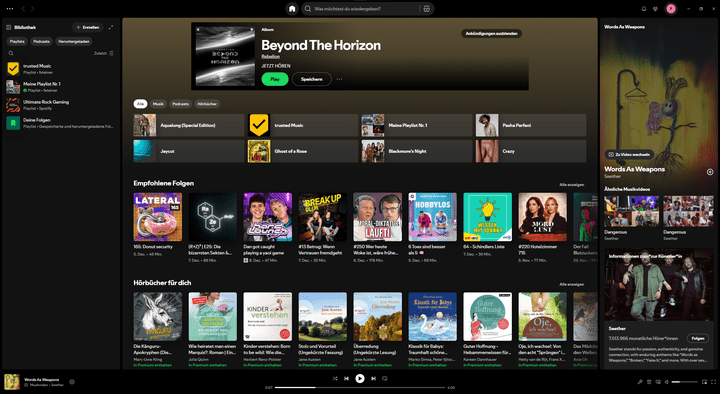Open more options next to Speichern

(x=339, y=79)
